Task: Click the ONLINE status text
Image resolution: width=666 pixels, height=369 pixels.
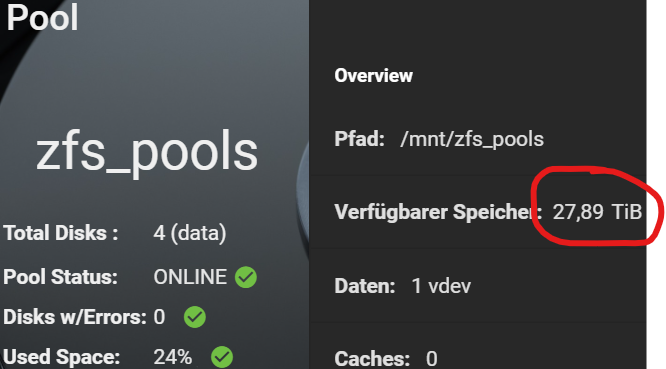Action: pos(190,277)
